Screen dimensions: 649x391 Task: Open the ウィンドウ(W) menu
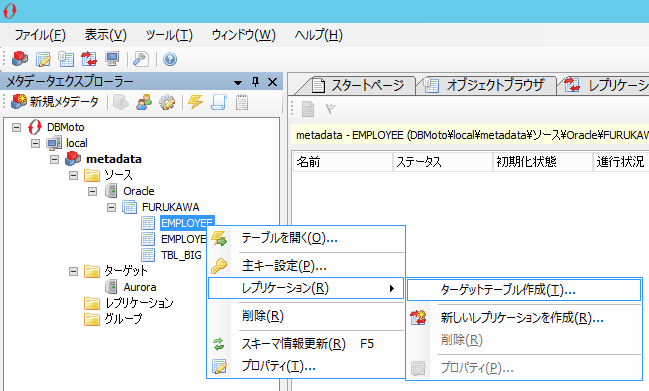point(243,35)
